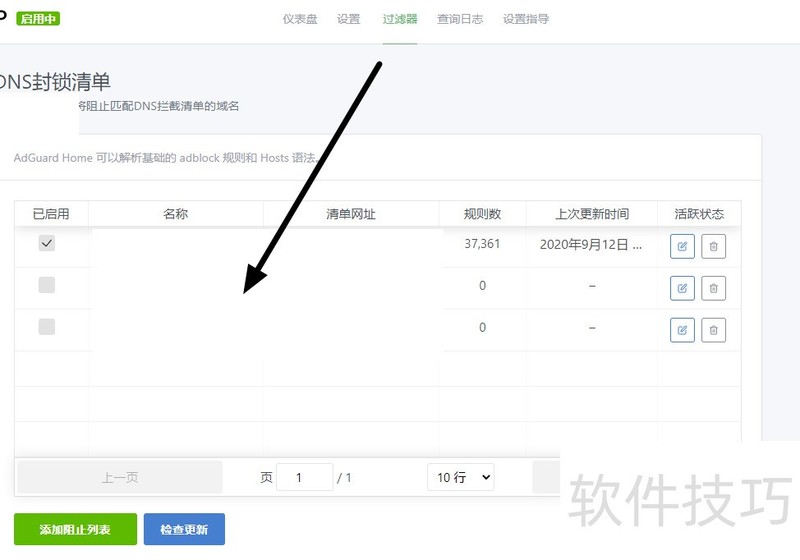
Task: Click the 上一页 previous page button
Action: click(120, 477)
